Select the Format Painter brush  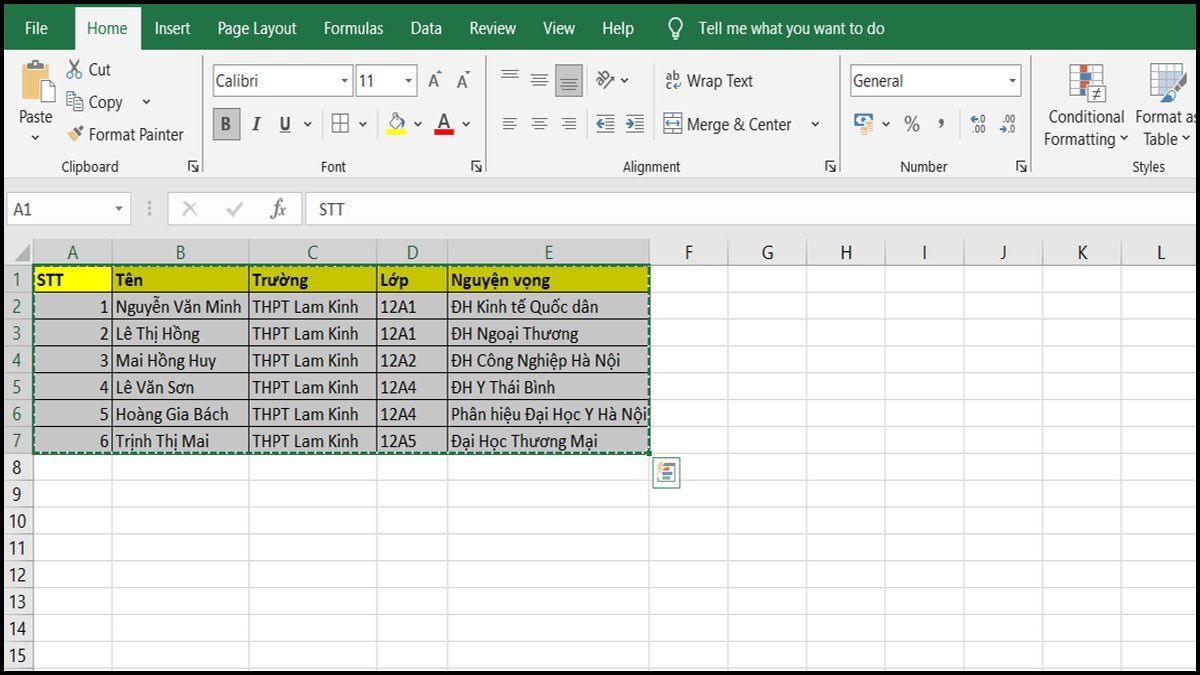pos(74,134)
